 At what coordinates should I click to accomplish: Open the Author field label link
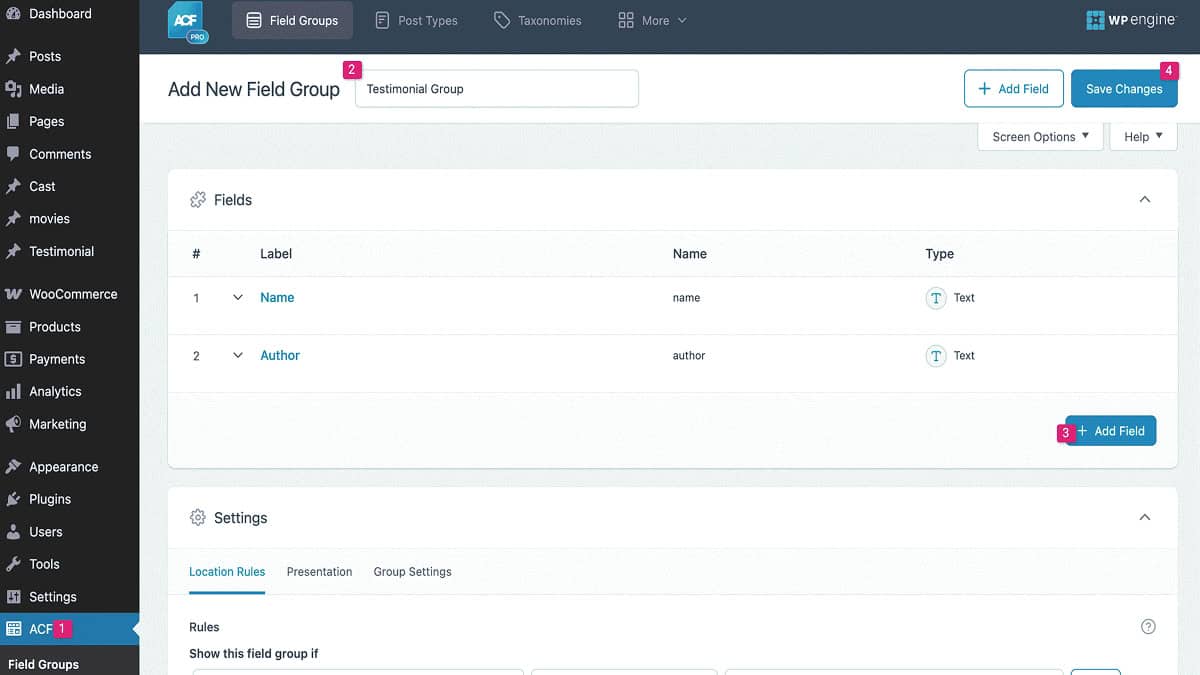click(280, 356)
